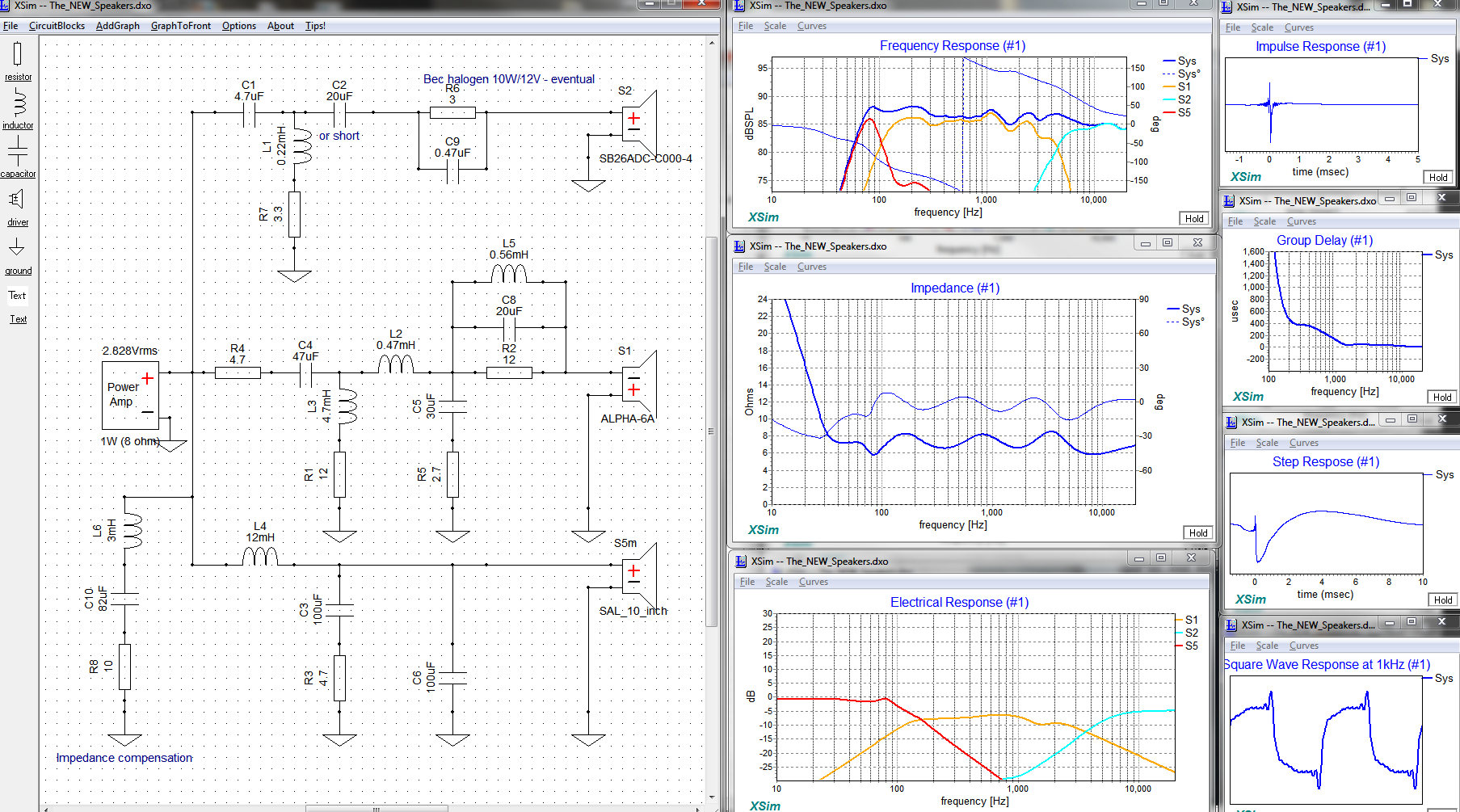1460x812 pixels.
Task: Open the File menu in main window
Action: (x=11, y=26)
